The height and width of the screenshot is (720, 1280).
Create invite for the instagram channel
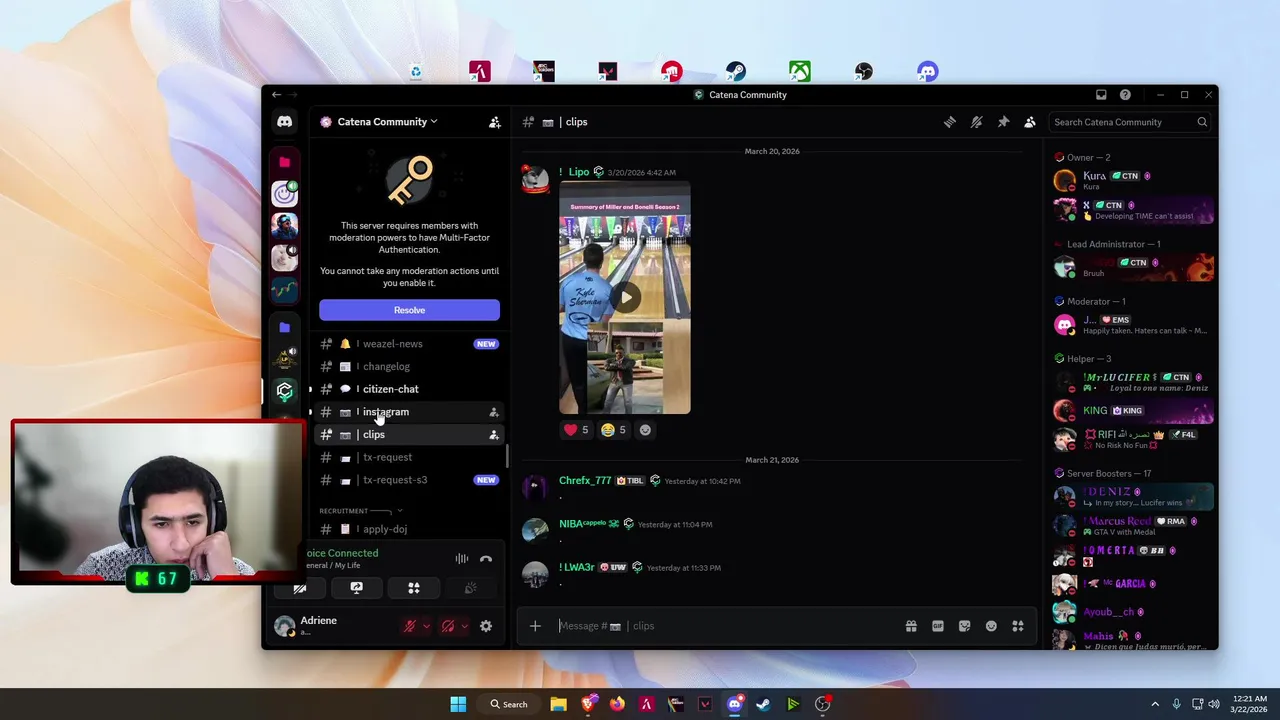point(493,412)
